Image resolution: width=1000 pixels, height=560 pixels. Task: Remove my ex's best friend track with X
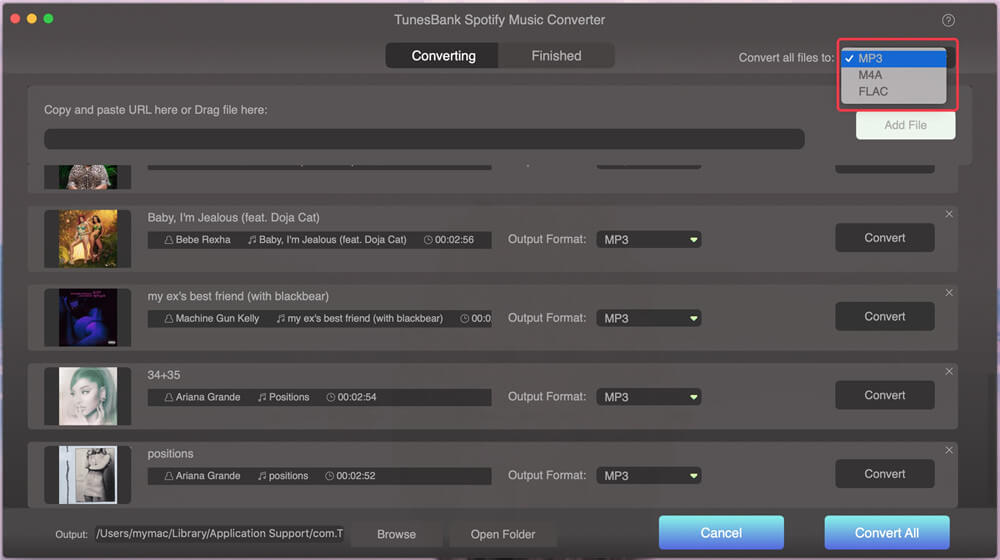tap(949, 293)
